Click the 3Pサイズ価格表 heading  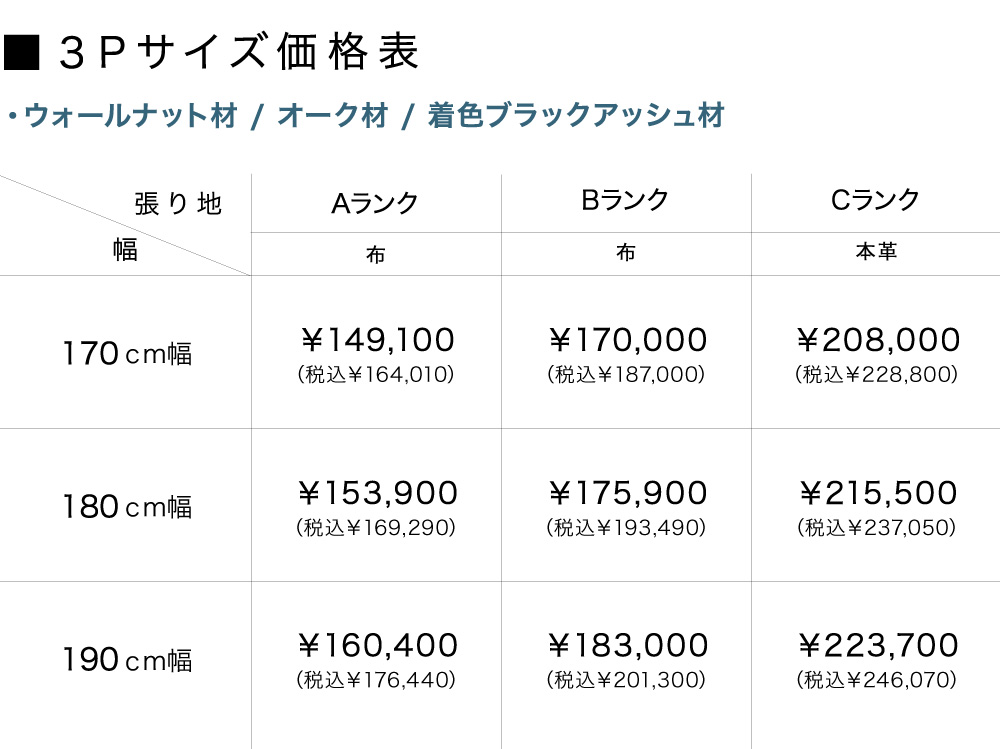(238, 53)
